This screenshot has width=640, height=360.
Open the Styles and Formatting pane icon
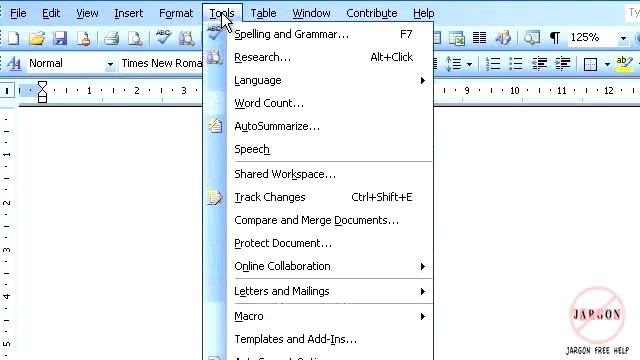14,64
